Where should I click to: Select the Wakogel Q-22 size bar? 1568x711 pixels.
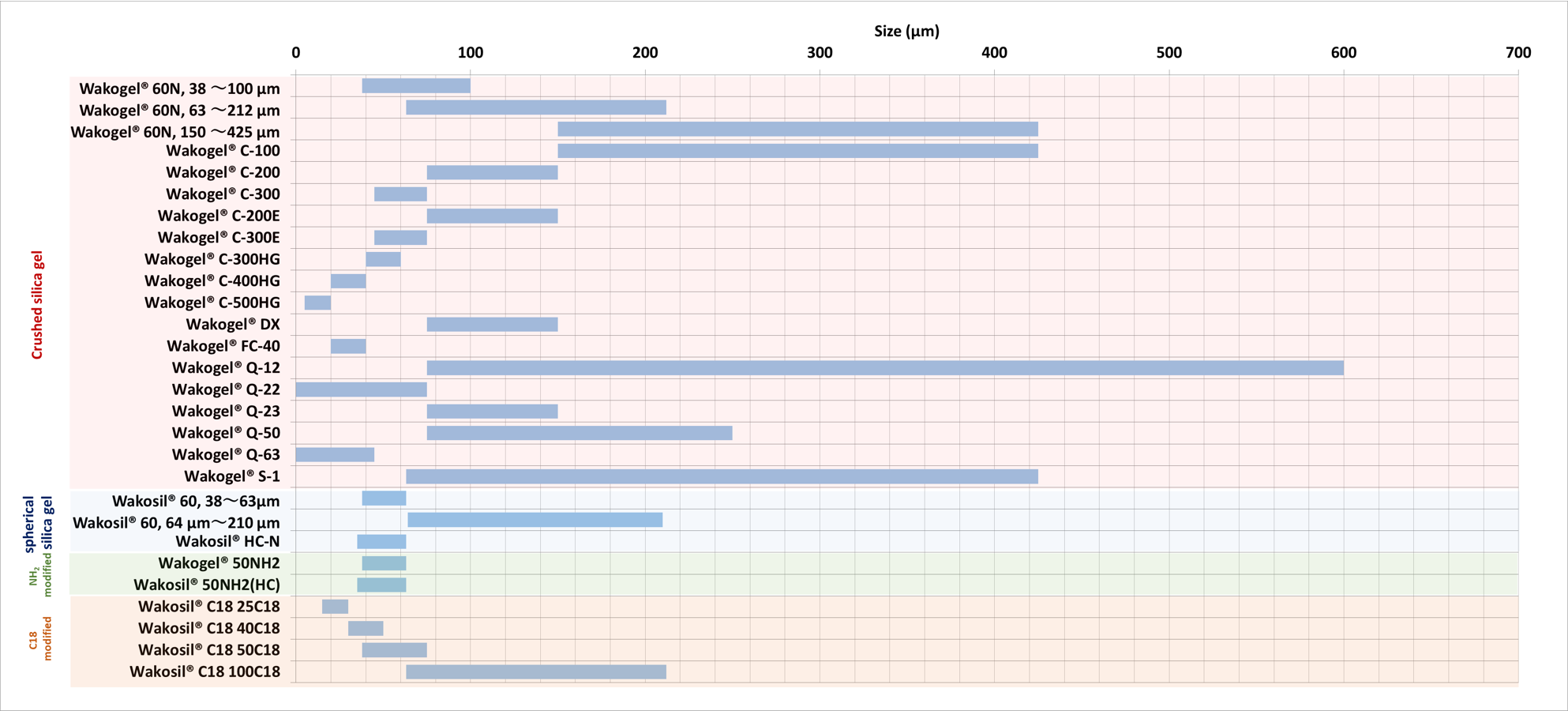361,389
